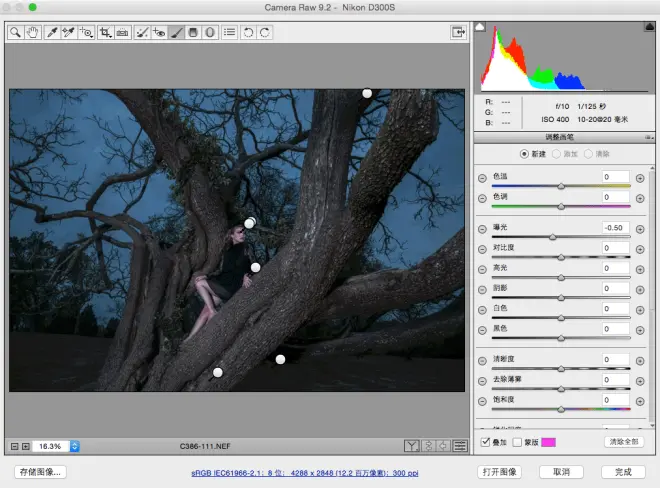This screenshot has width=660, height=488.
Task: Open the 16.3% zoom level dropdown
Action: tap(75, 446)
